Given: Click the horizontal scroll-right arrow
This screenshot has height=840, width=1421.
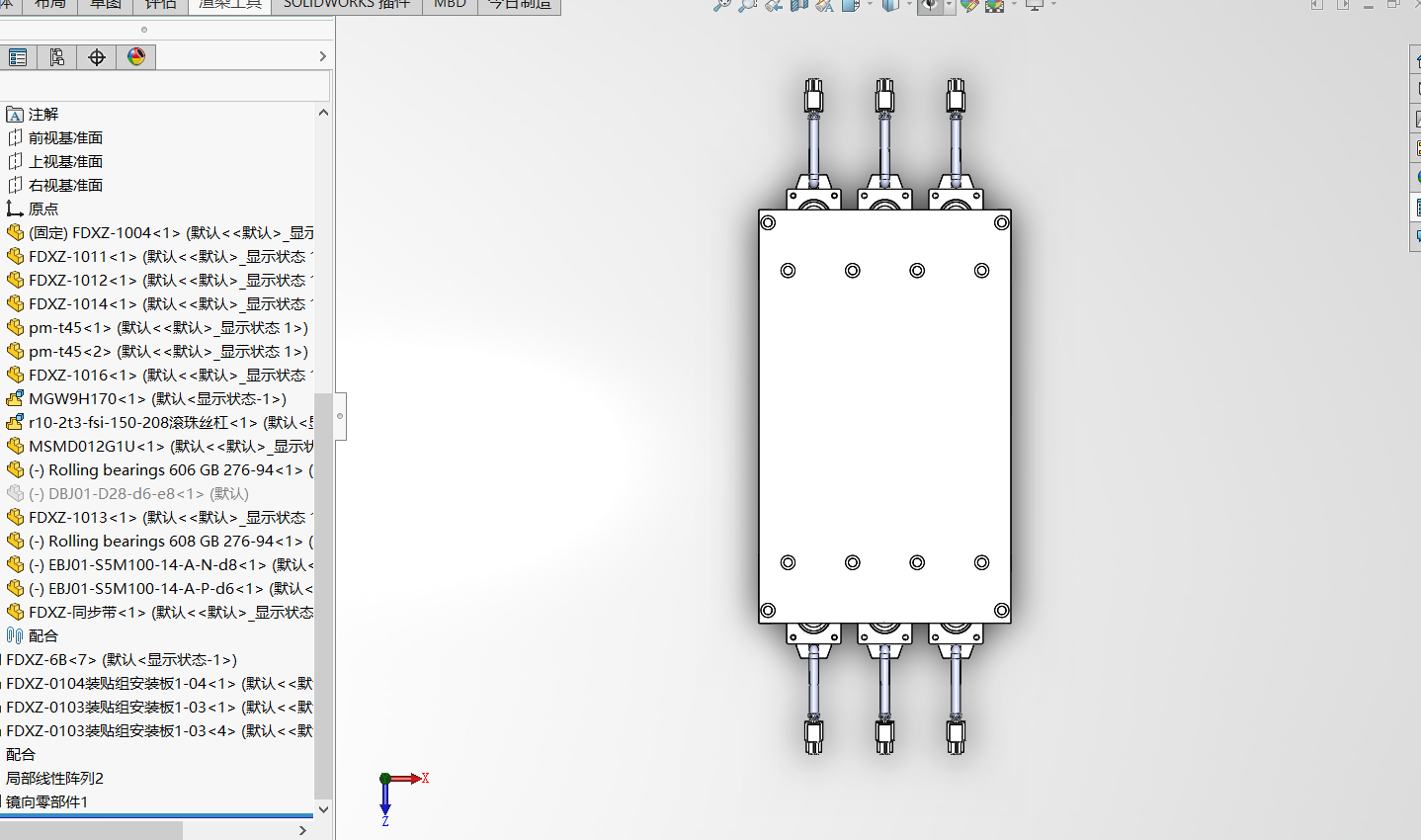Looking at the screenshot, I should pyautogui.click(x=302, y=830).
